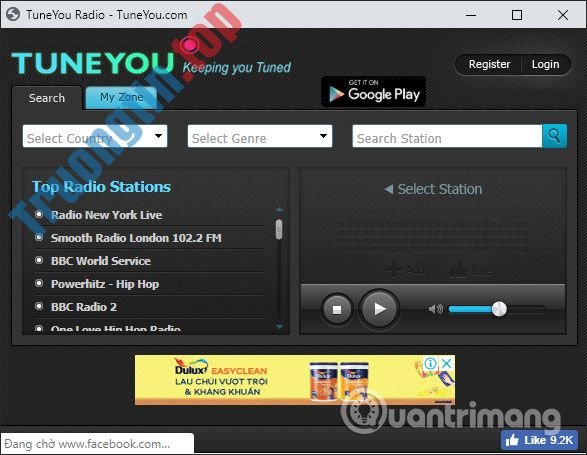587x455 pixels.
Task: Click station list scroll down arrow
Action: 279,327
